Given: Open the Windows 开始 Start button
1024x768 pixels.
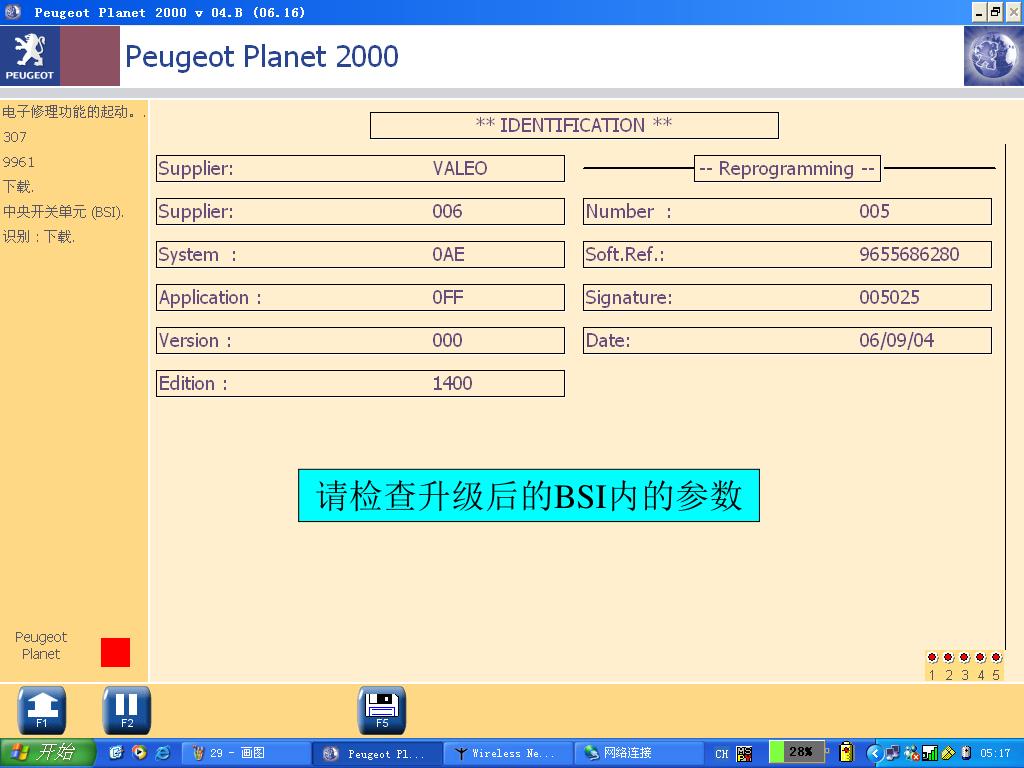Looking at the screenshot, I should click(x=47, y=753).
